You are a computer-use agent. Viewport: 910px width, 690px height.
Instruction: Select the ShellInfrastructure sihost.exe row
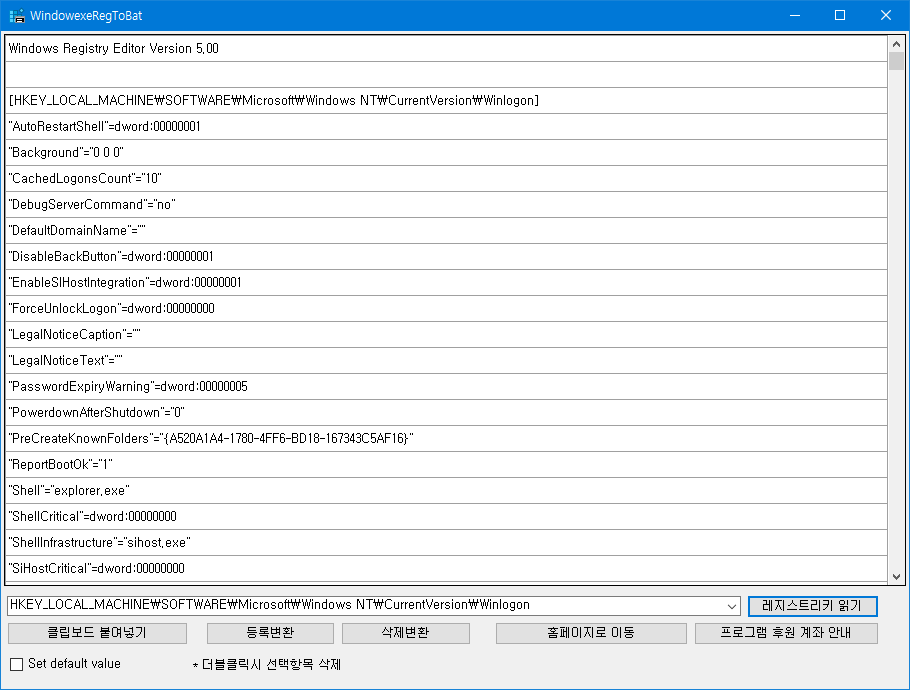pos(446,543)
